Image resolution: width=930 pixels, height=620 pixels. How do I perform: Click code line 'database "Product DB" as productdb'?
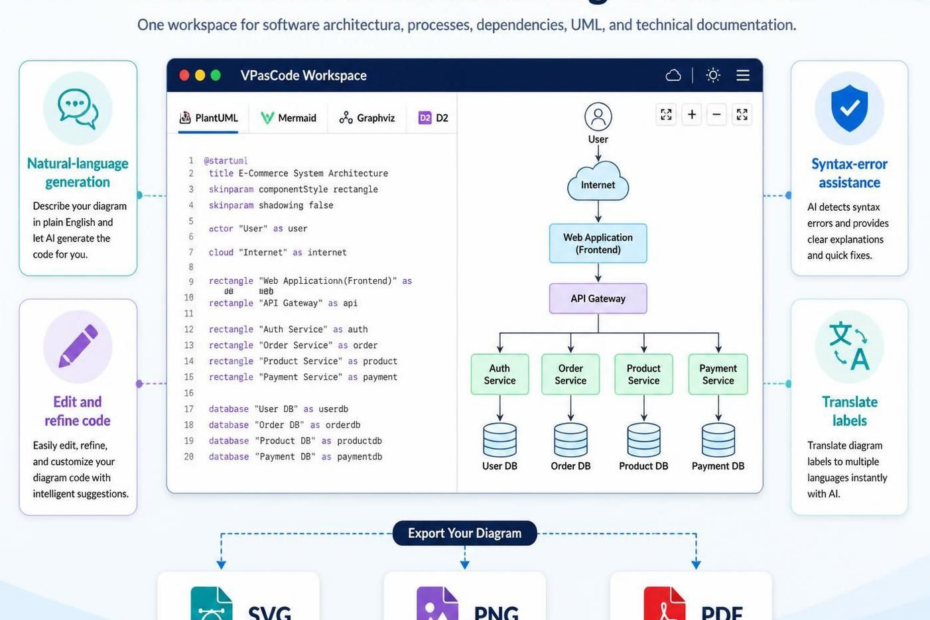295,441
